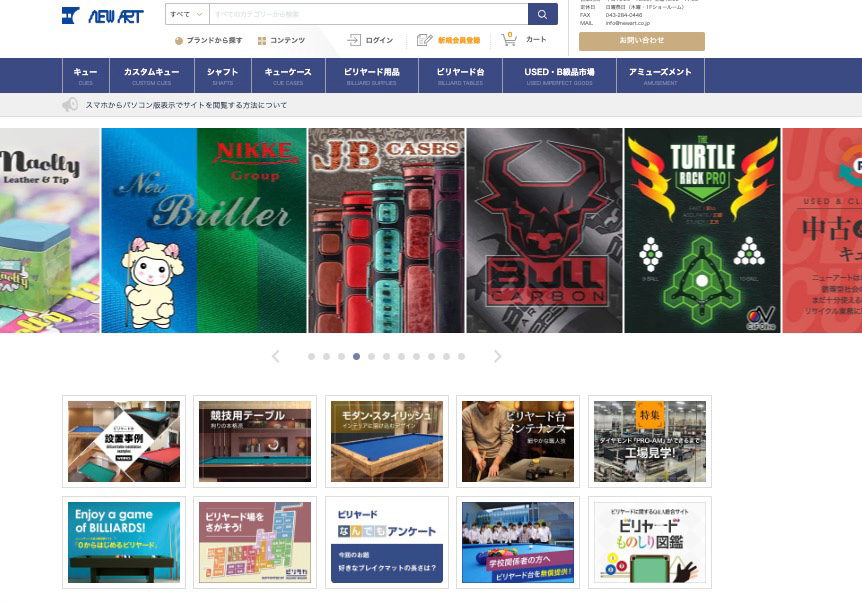Click the お問い合わせ button
862x603 pixels.
click(x=642, y=41)
